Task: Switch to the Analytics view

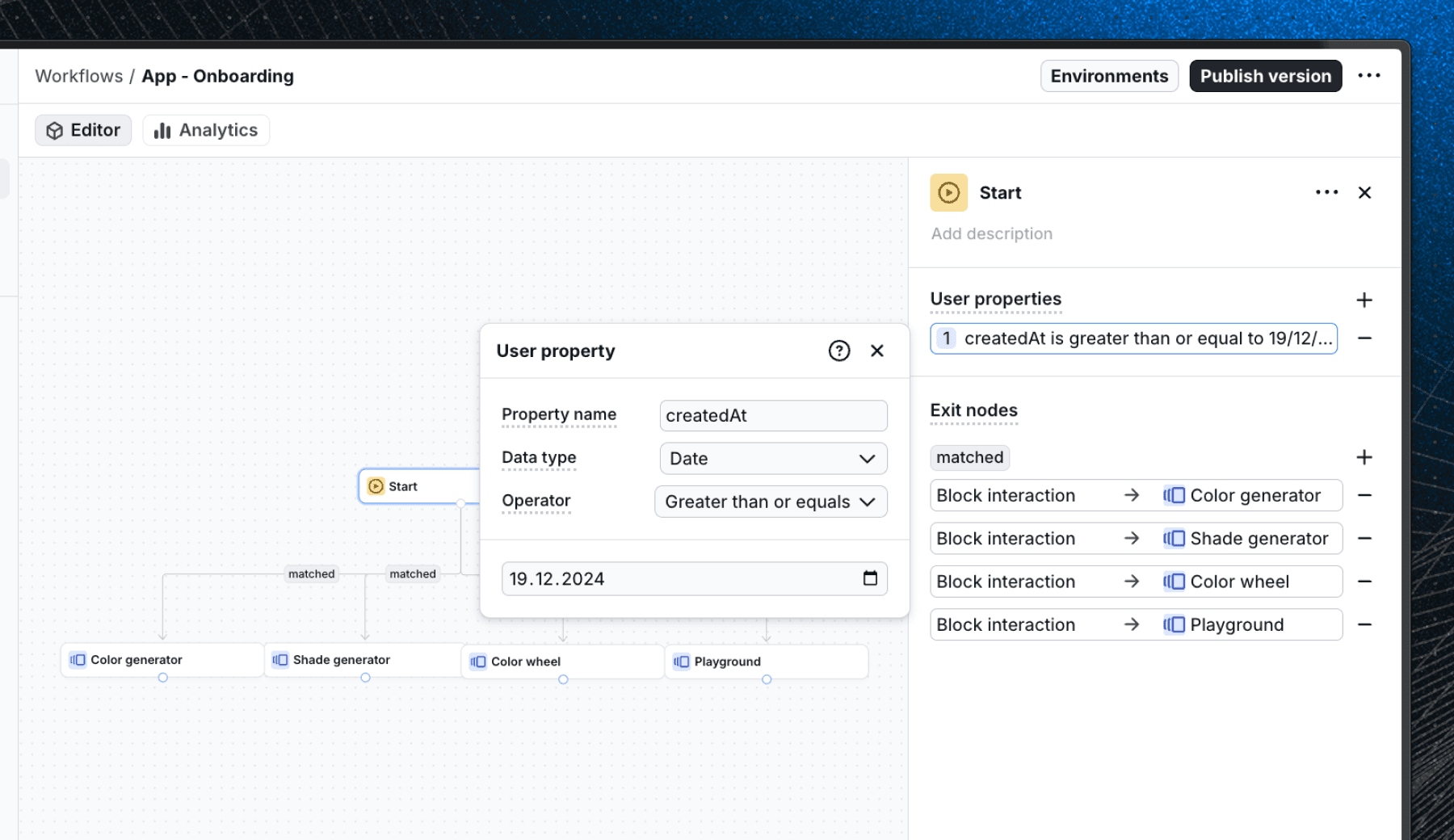Action: pos(205,129)
